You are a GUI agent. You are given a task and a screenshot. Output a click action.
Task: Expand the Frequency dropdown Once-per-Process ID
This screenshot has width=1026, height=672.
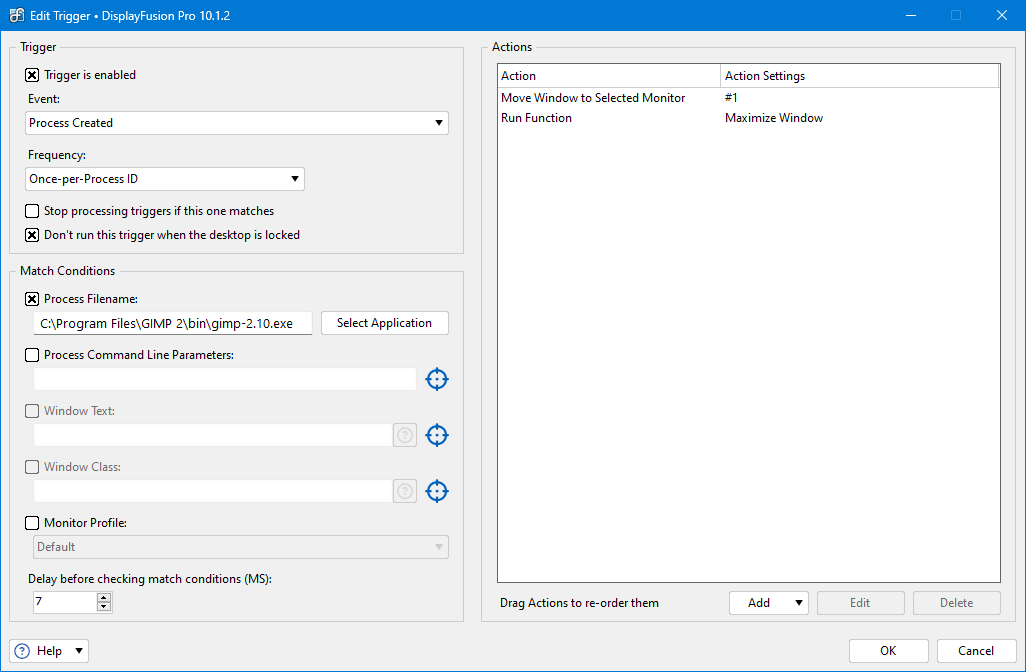[165, 179]
